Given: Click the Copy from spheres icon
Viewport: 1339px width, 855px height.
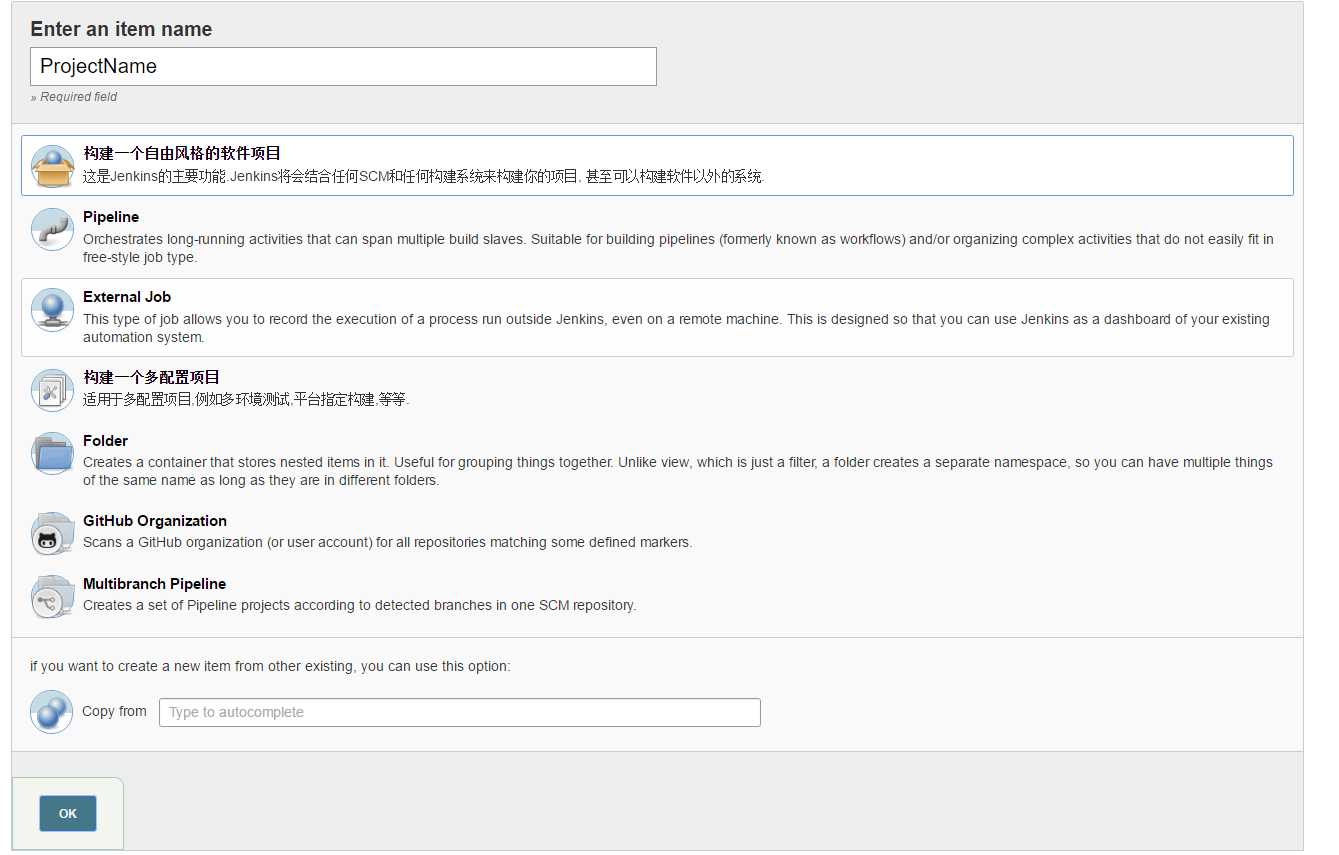Looking at the screenshot, I should [x=52, y=712].
